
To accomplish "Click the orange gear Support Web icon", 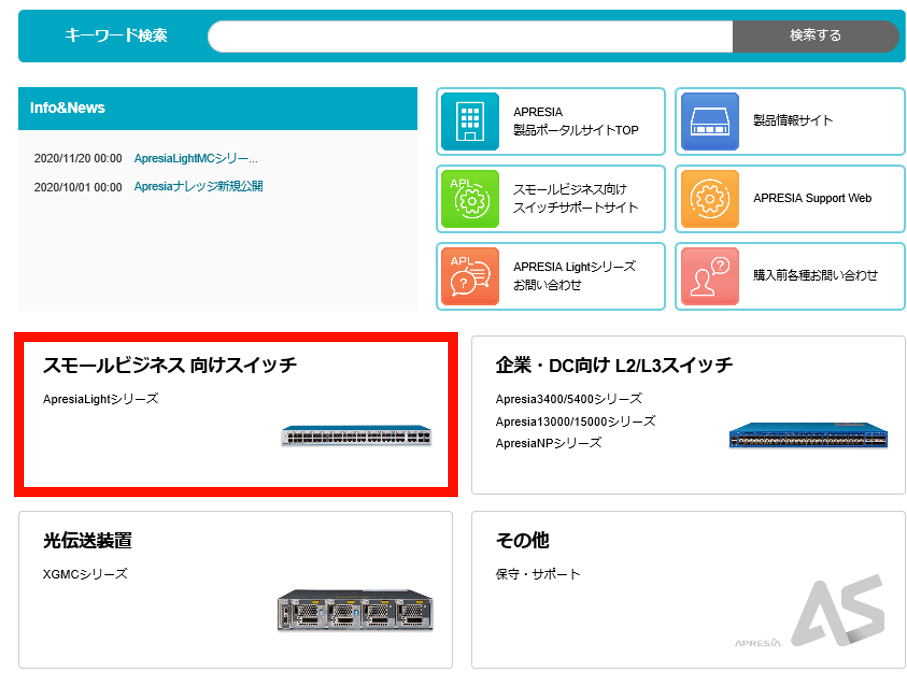I will [x=710, y=199].
